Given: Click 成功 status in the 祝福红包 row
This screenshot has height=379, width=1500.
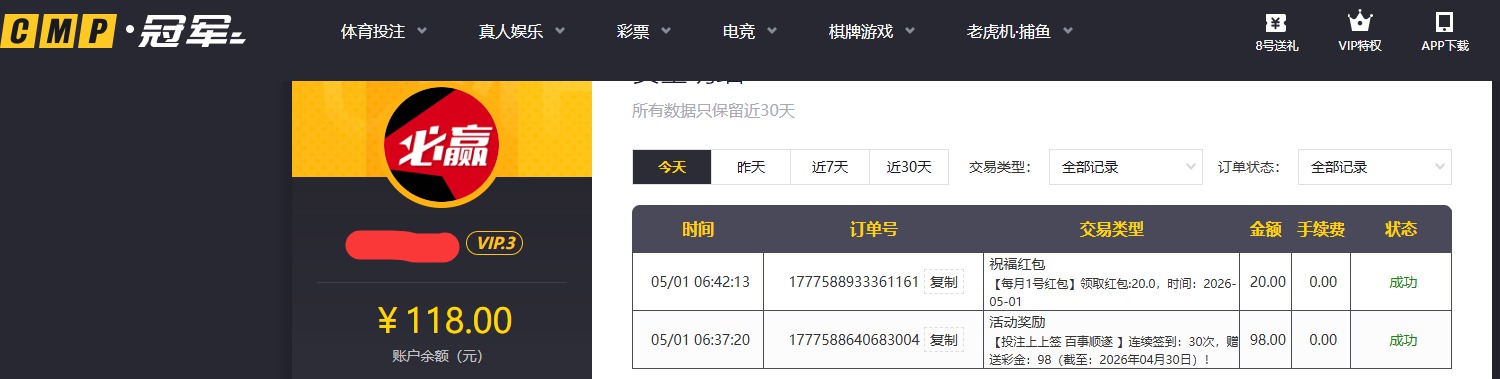Looking at the screenshot, I should click(1403, 282).
